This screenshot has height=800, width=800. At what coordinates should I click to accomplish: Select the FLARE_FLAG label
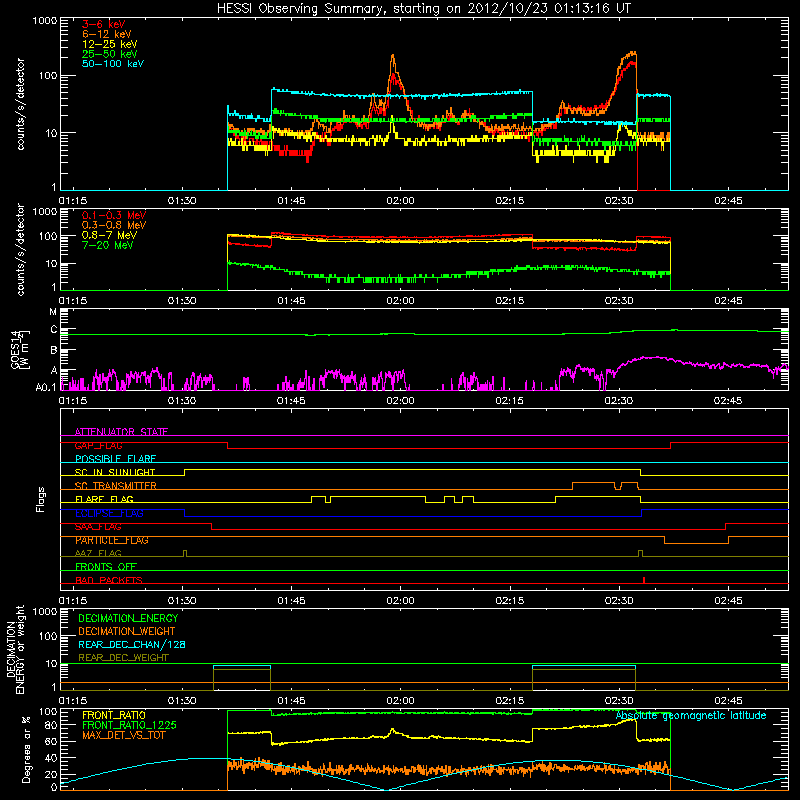[104, 499]
